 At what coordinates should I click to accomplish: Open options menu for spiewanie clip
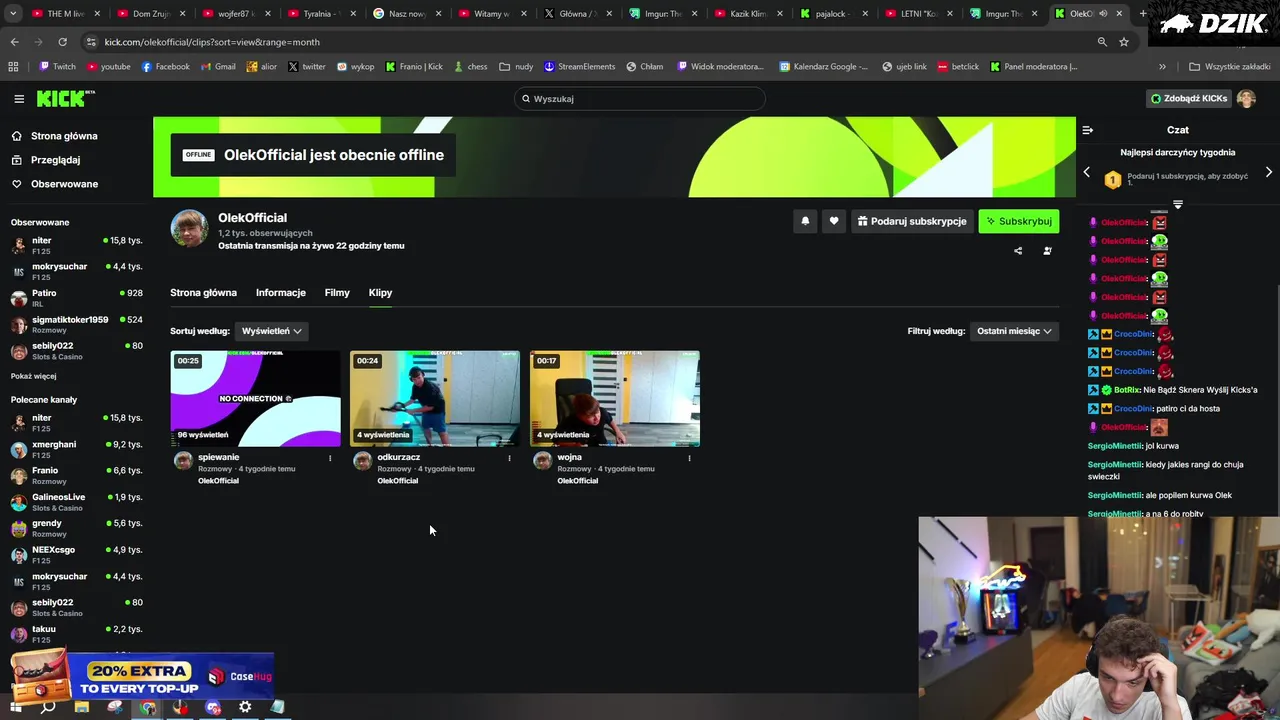click(330, 458)
